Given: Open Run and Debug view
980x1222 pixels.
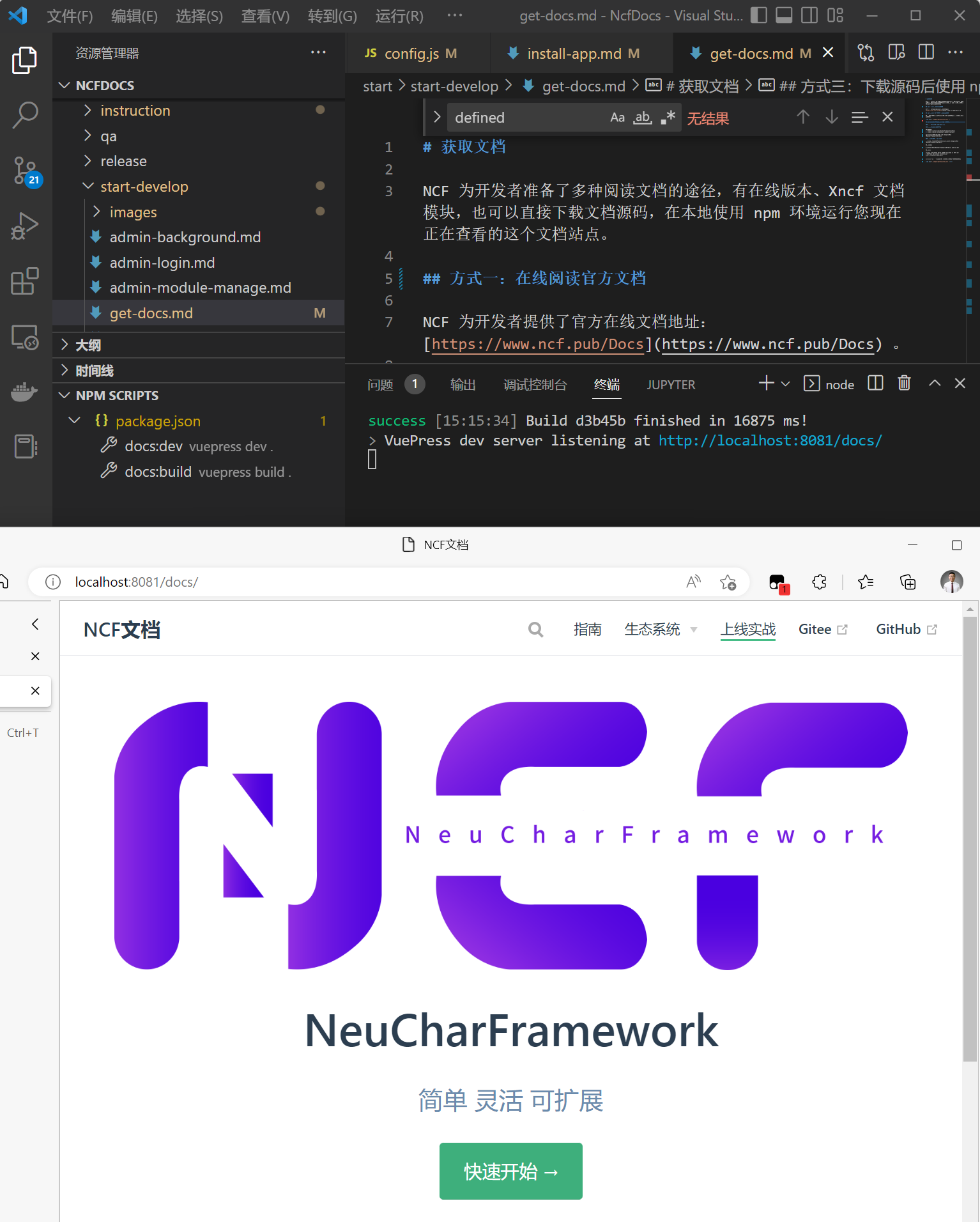Looking at the screenshot, I should (x=25, y=226).
